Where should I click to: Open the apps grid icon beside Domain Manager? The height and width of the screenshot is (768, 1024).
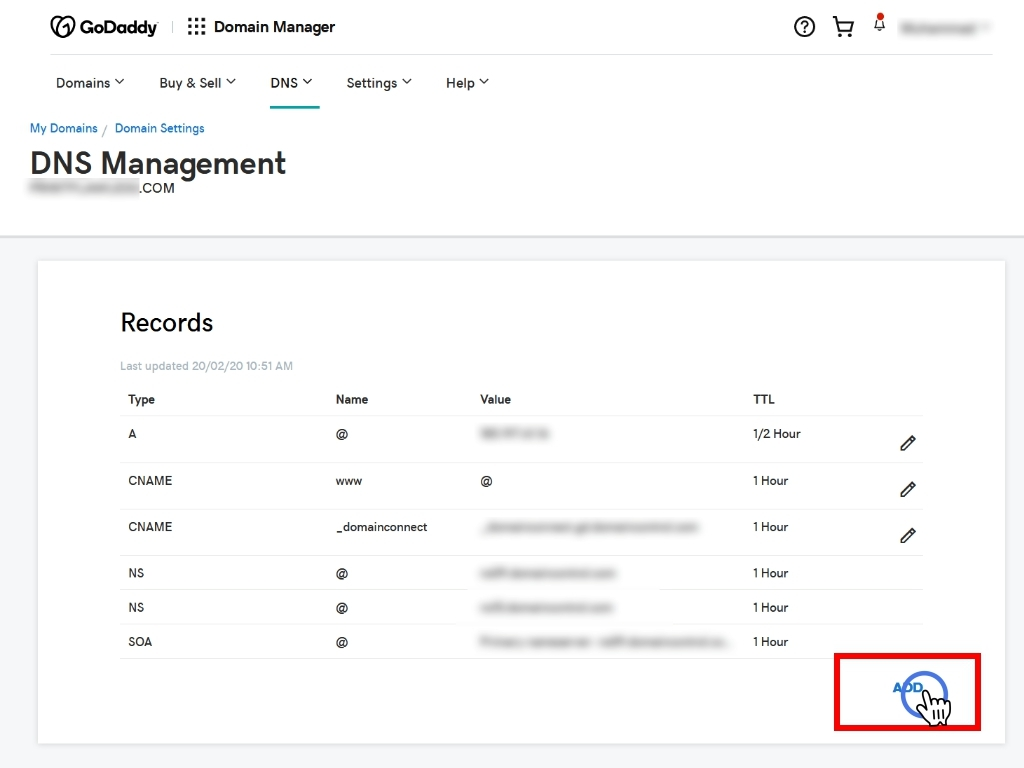coord(196,27)
